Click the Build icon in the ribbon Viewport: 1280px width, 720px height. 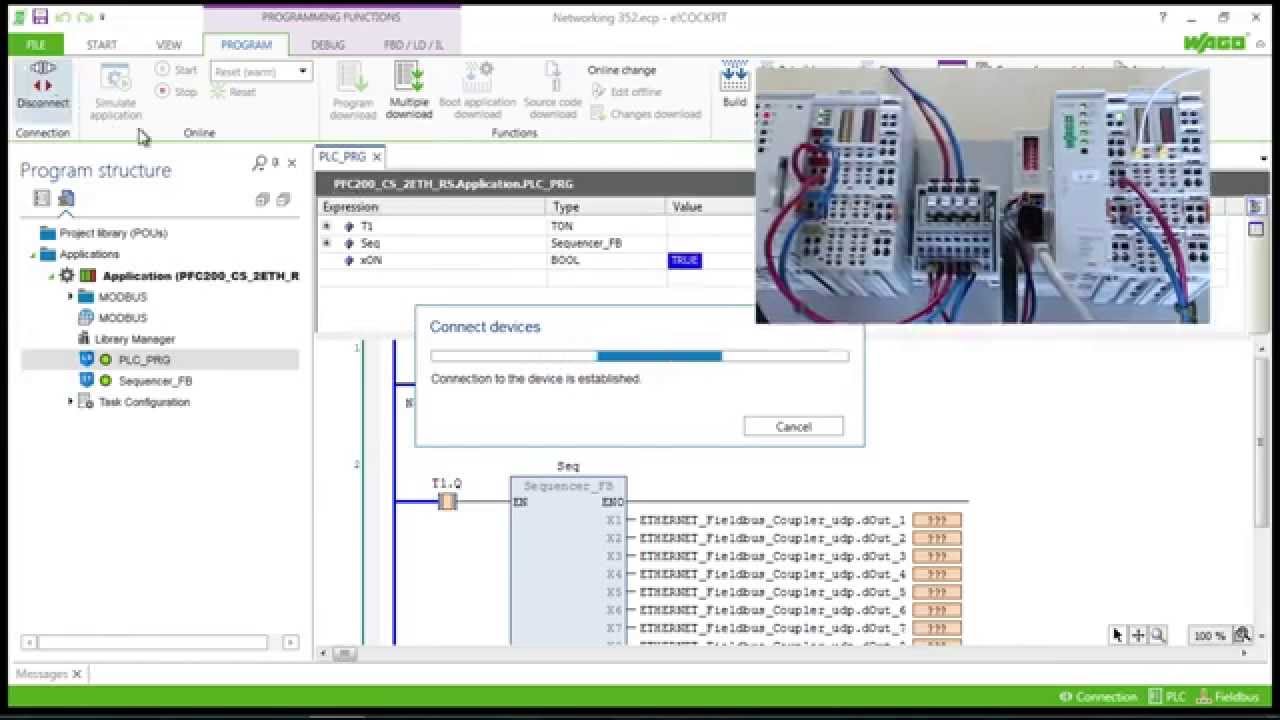click(x=735, y=77)
